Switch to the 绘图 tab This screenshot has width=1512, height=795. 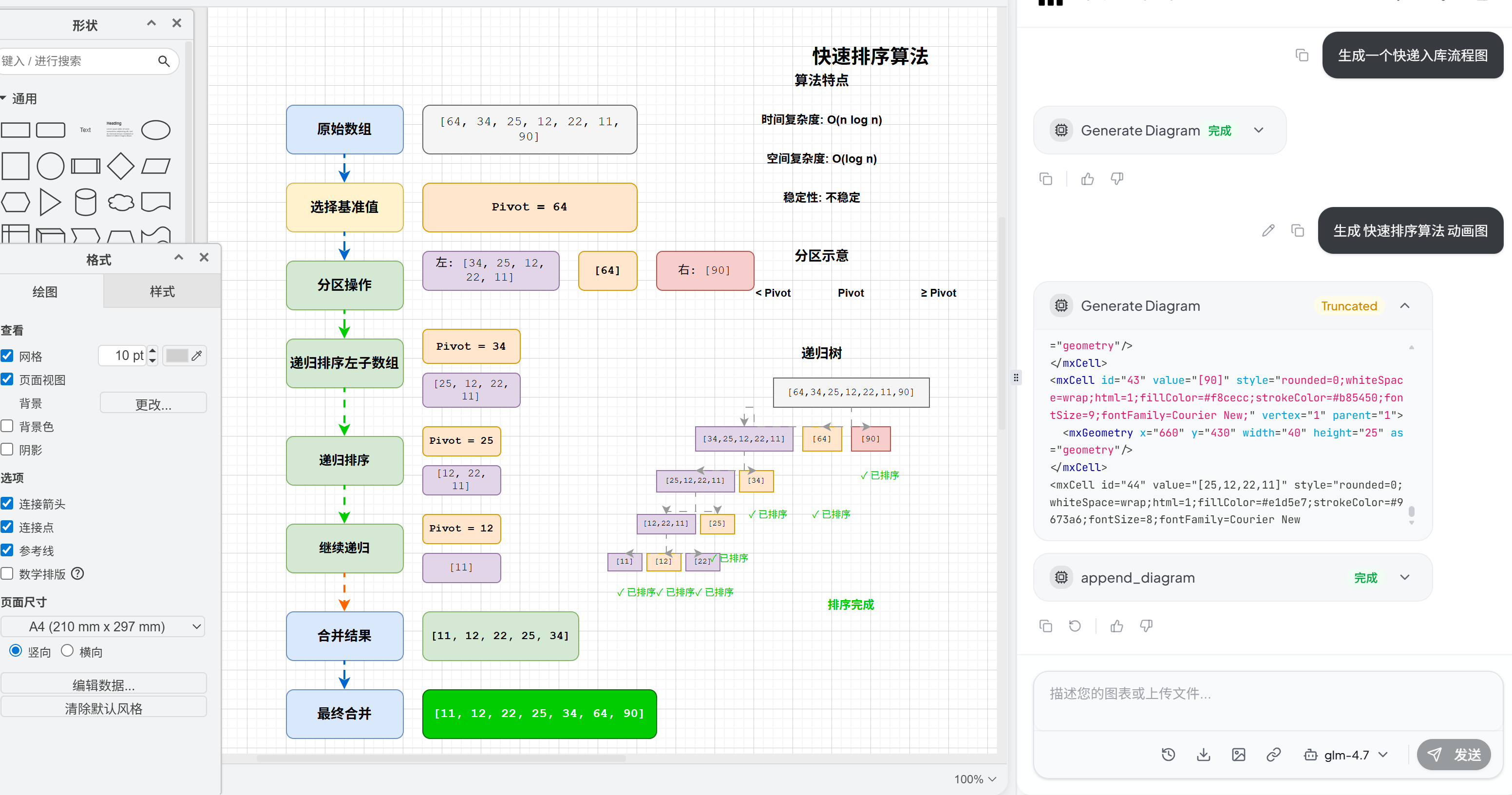pos(45,292)
